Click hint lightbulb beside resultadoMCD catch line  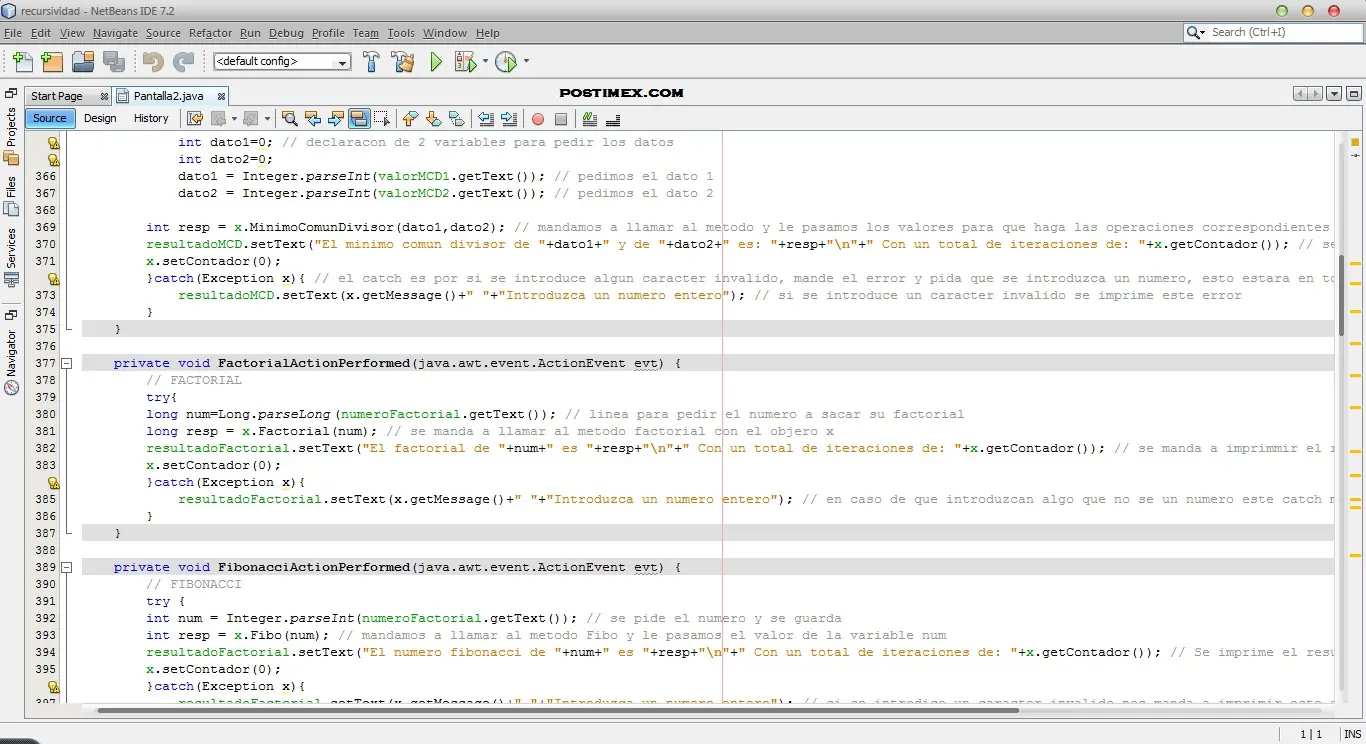click(x=54, y=279)
